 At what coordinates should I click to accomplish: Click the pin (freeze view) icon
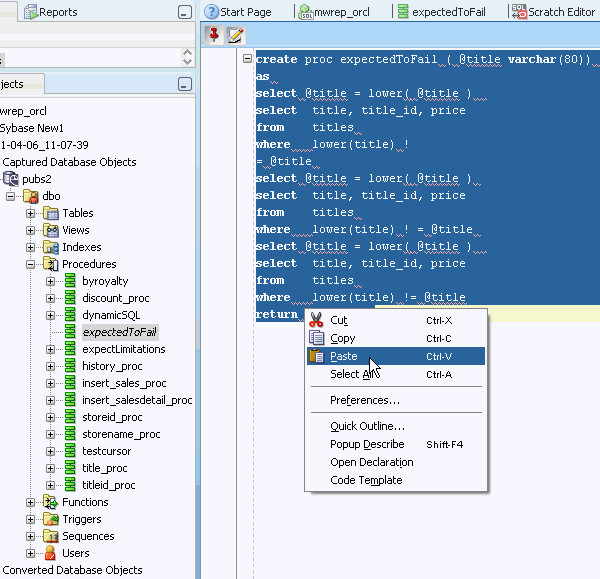214,35
